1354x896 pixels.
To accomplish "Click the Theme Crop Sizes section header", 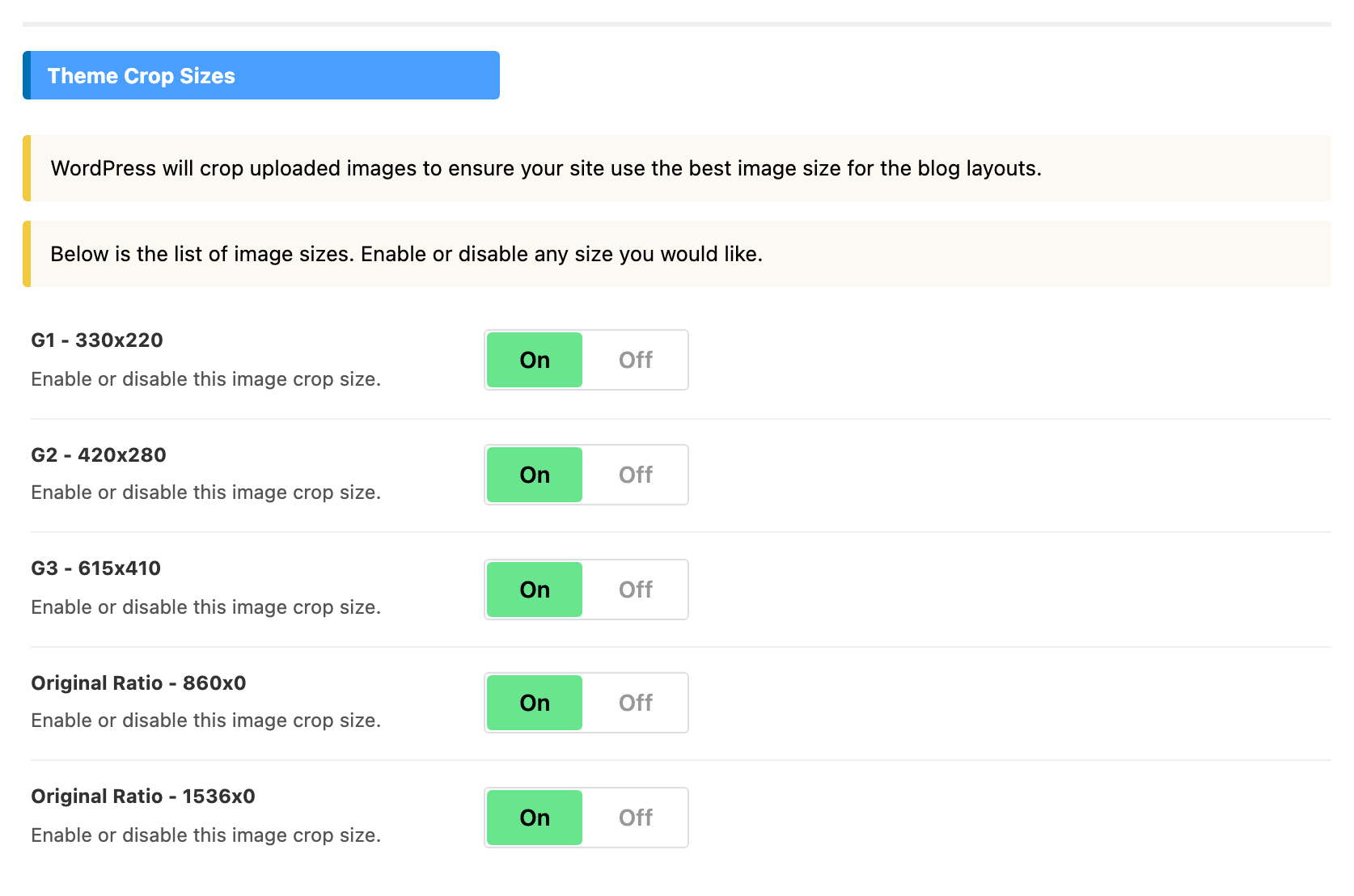I will [261, 75].
